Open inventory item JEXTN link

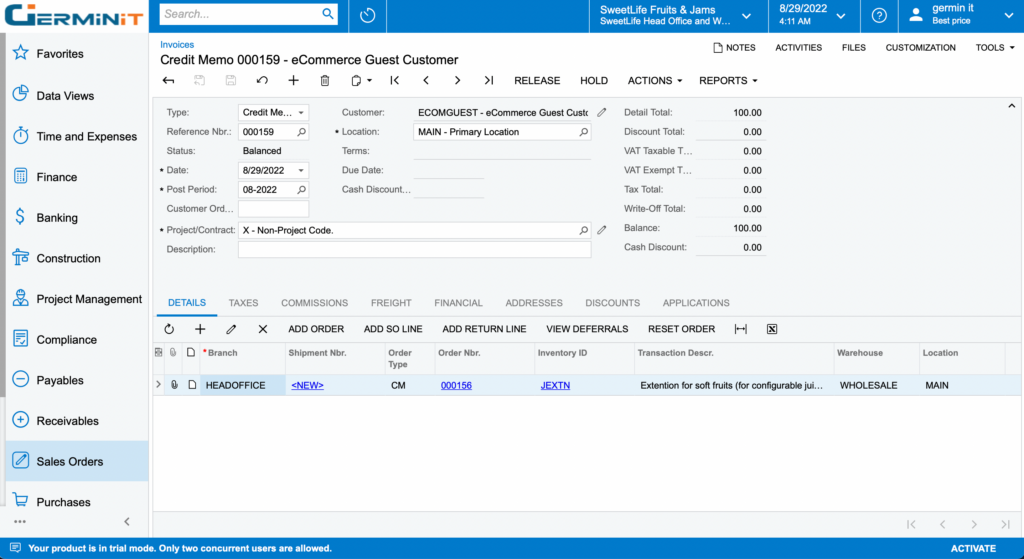pos(555,385)
